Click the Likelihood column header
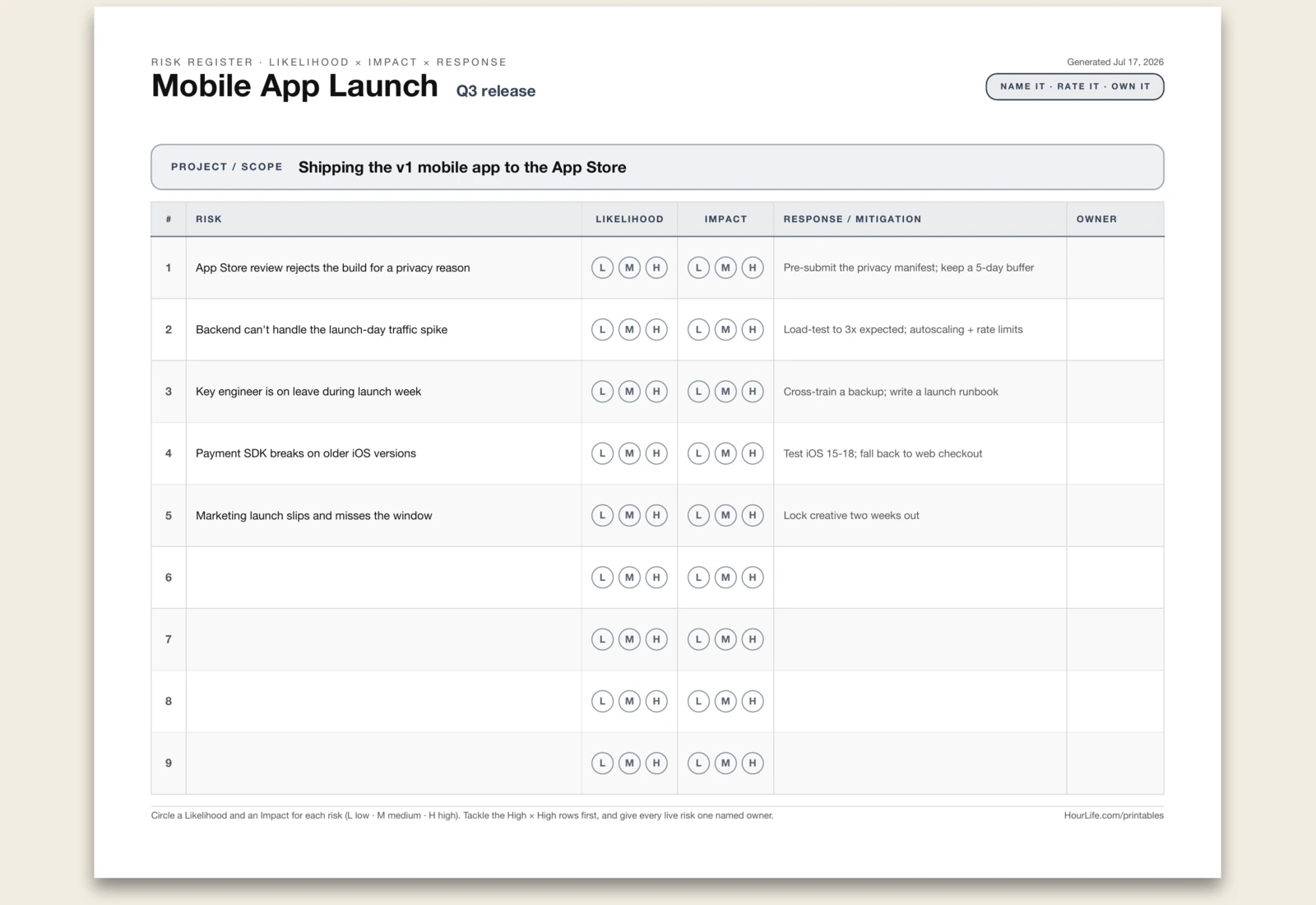This screenshot has width=1316, height=905. click(629, 219)
